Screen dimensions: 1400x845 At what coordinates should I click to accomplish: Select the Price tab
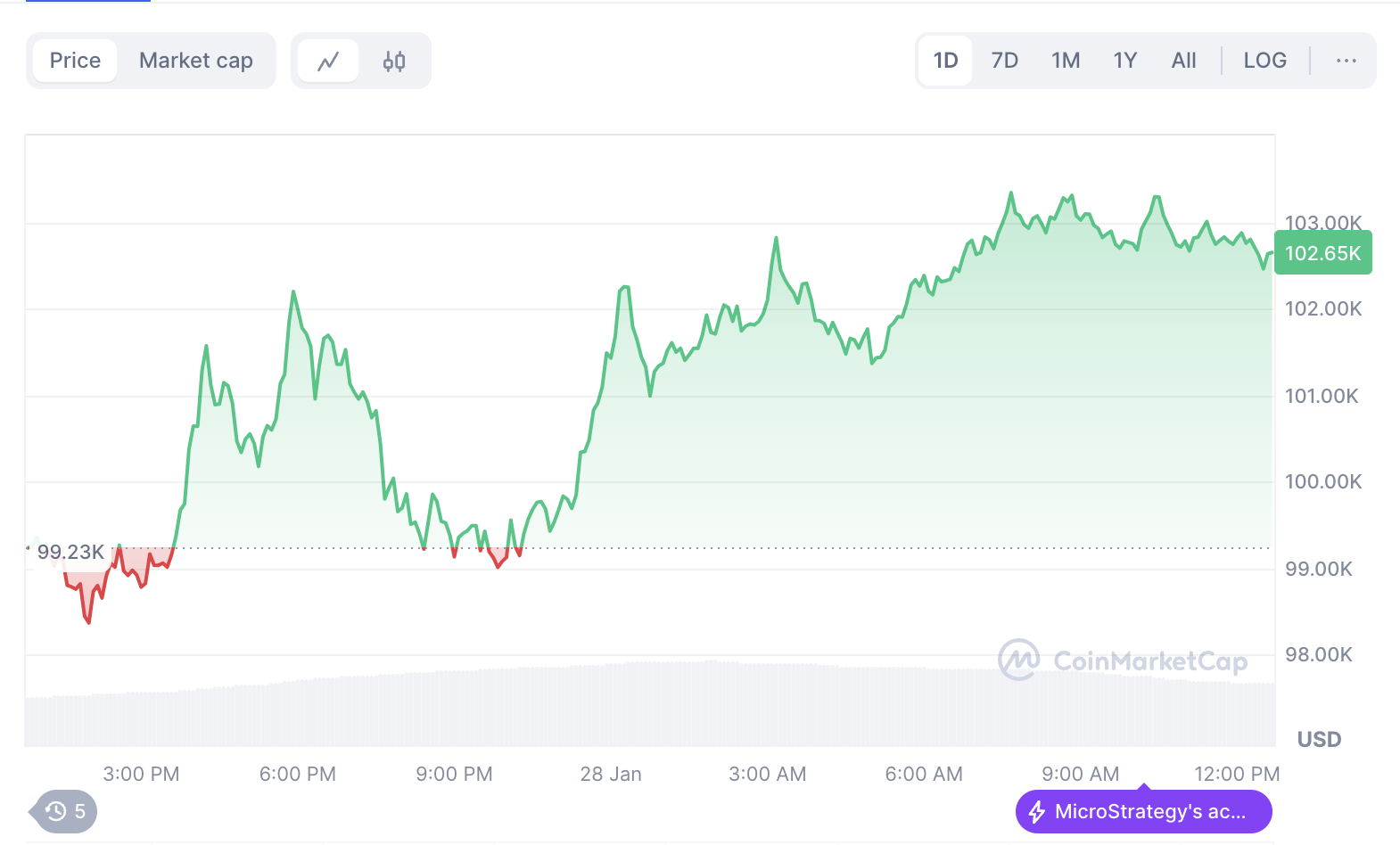tap(75, 61)
